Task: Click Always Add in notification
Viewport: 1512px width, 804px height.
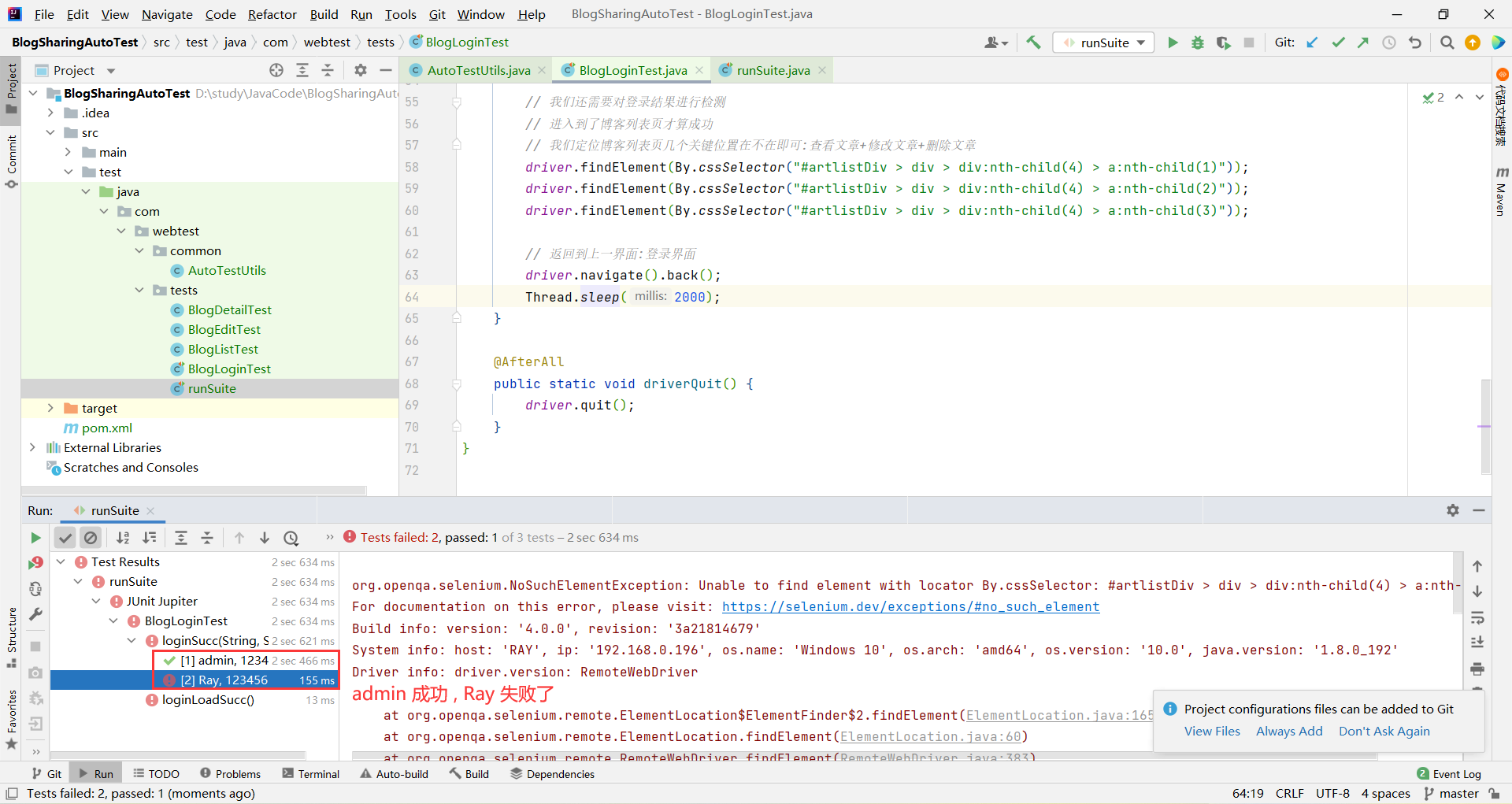Action: pyautogui.click(x=1289, y=731)
